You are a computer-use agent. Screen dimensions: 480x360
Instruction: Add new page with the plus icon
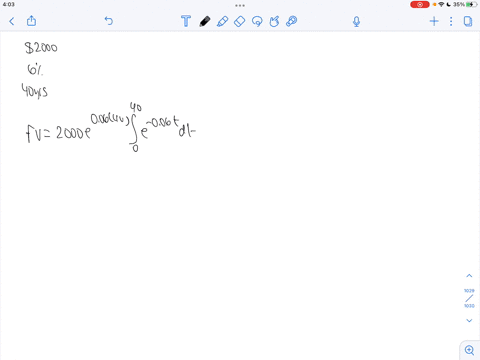click(434, 21)
